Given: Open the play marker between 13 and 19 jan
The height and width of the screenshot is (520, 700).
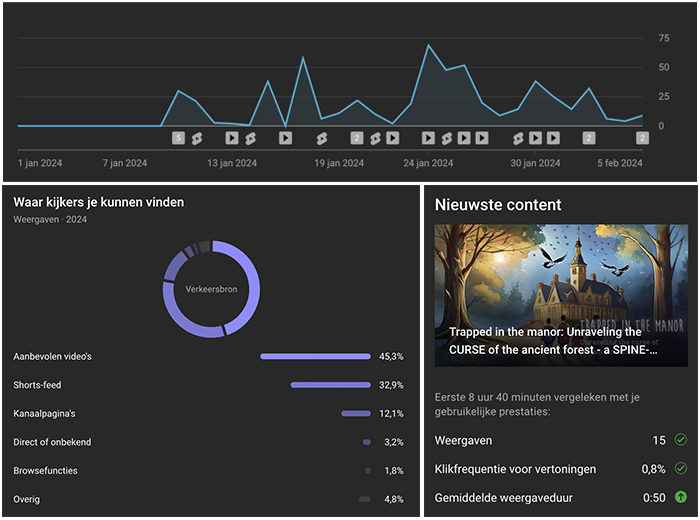Looking at the screenshot, I should (285, 138).
